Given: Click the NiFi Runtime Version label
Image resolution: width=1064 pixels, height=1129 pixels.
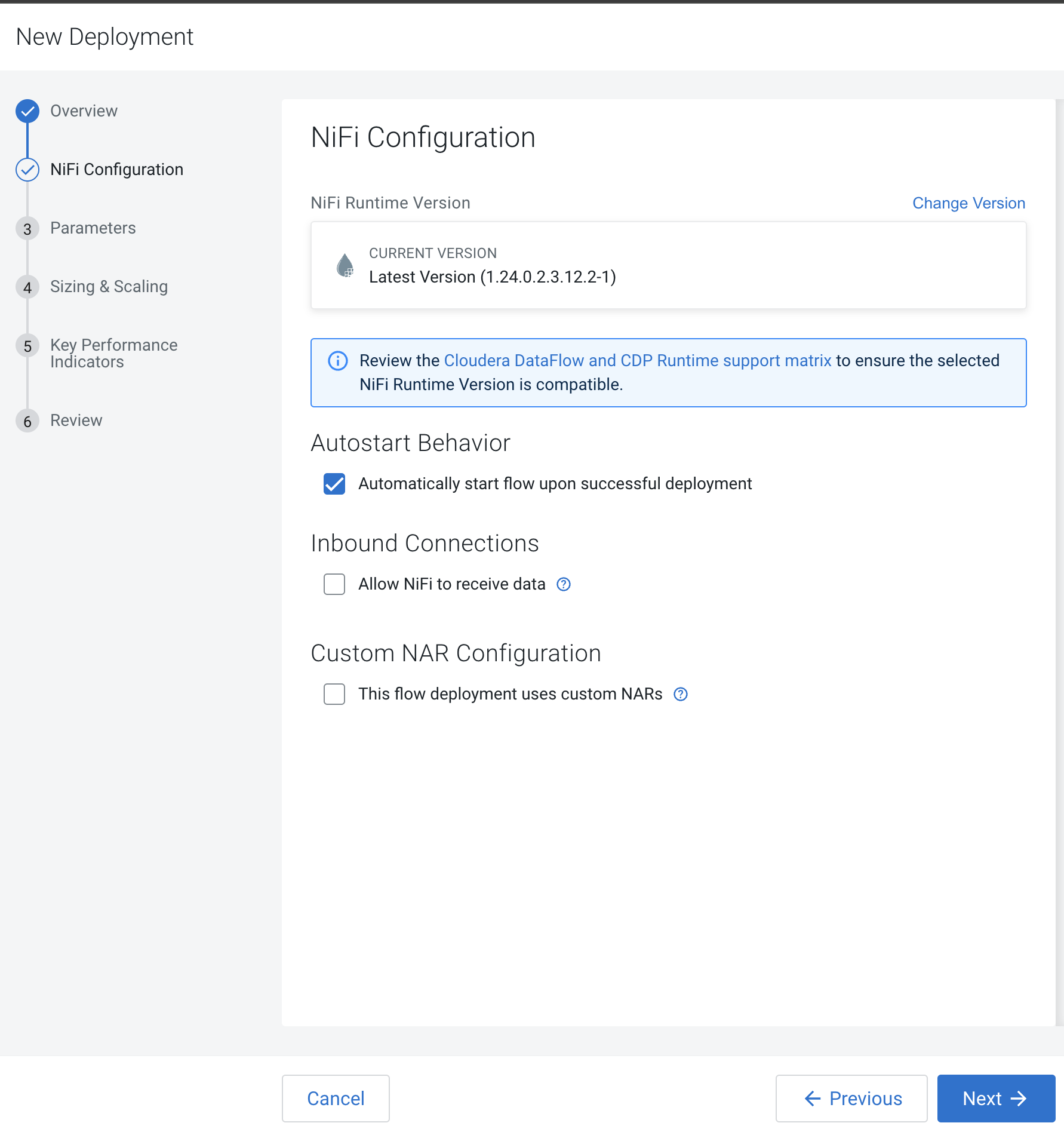Looking at the screenshot, I should (x=390, y=203).
